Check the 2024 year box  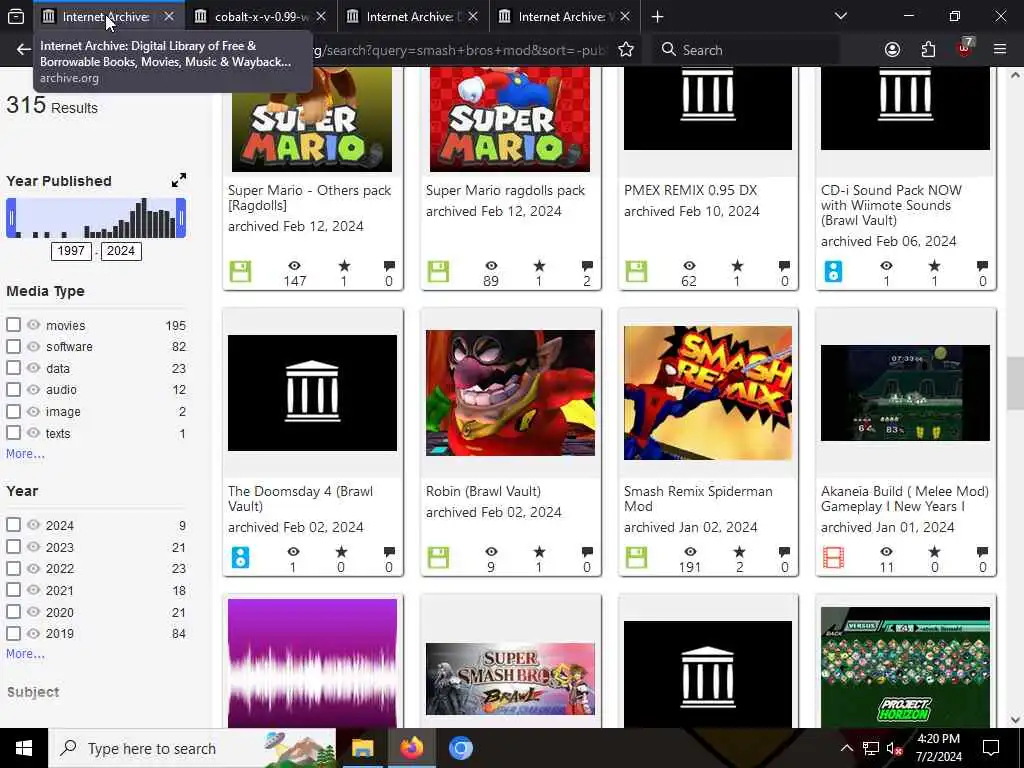click(x=13, y=525)
